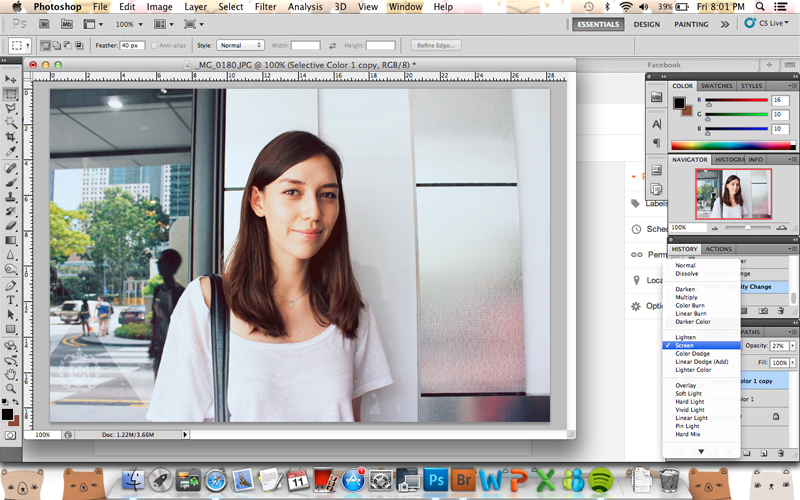The height and width of the screenshot is (500, 800).
Task: Select the Eraser tool
Action: tap(11, 225)
